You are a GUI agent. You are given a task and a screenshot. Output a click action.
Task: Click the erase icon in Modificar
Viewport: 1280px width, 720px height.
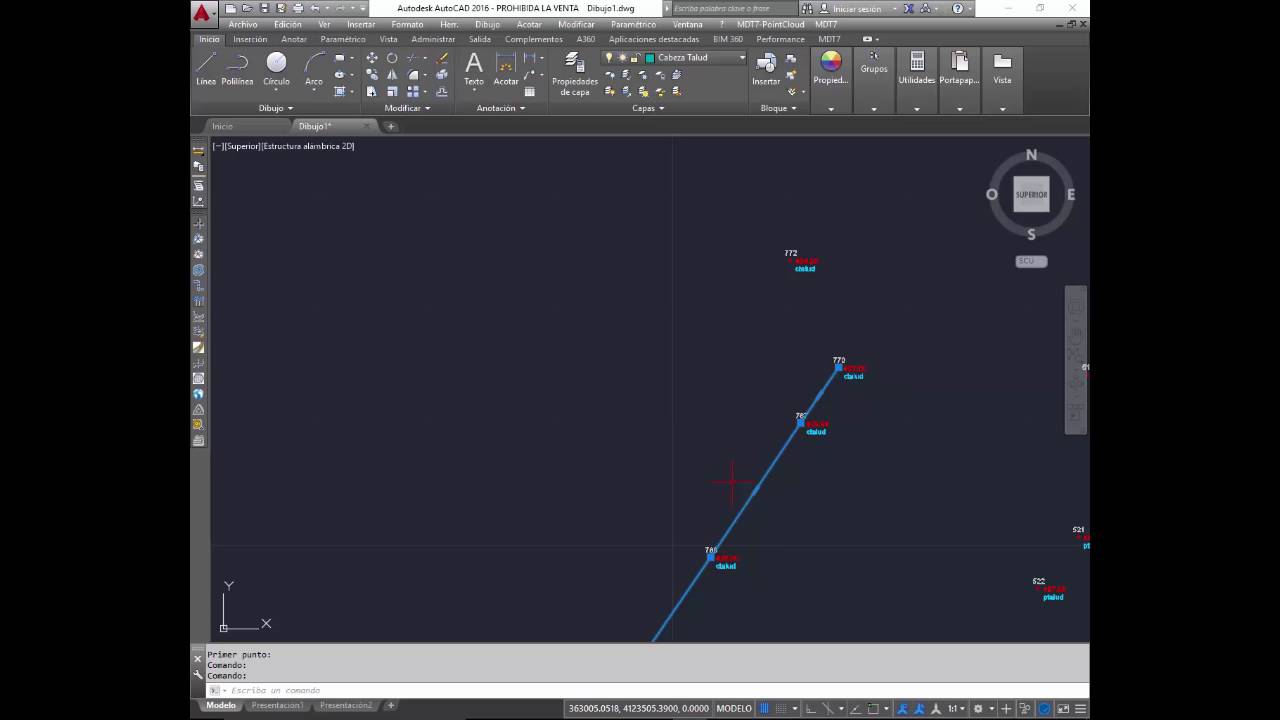click(x=442, y=58)
